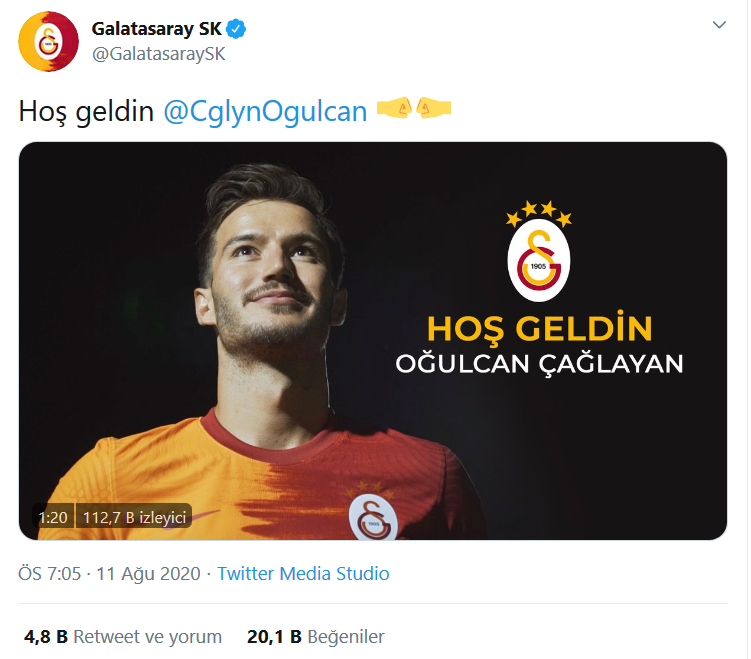
Task: Click the Galatasaray badge on the jersey
Action: [x=373, y=517]
